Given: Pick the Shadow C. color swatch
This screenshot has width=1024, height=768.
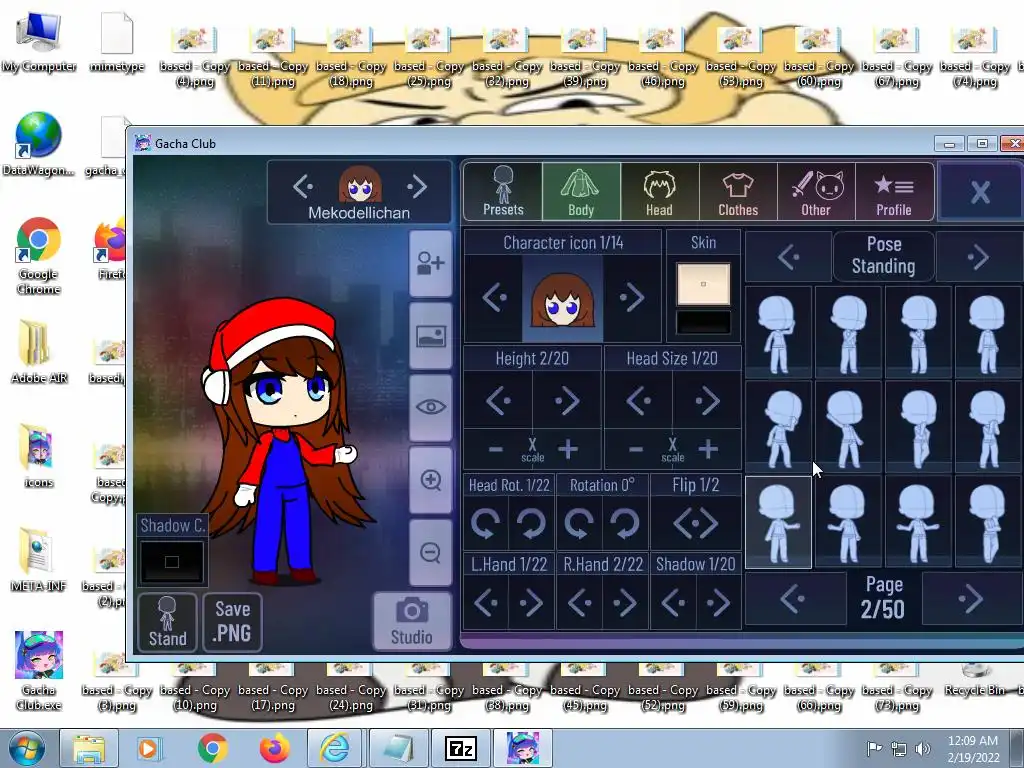Looking at the screenshot, I should point(172,562).
